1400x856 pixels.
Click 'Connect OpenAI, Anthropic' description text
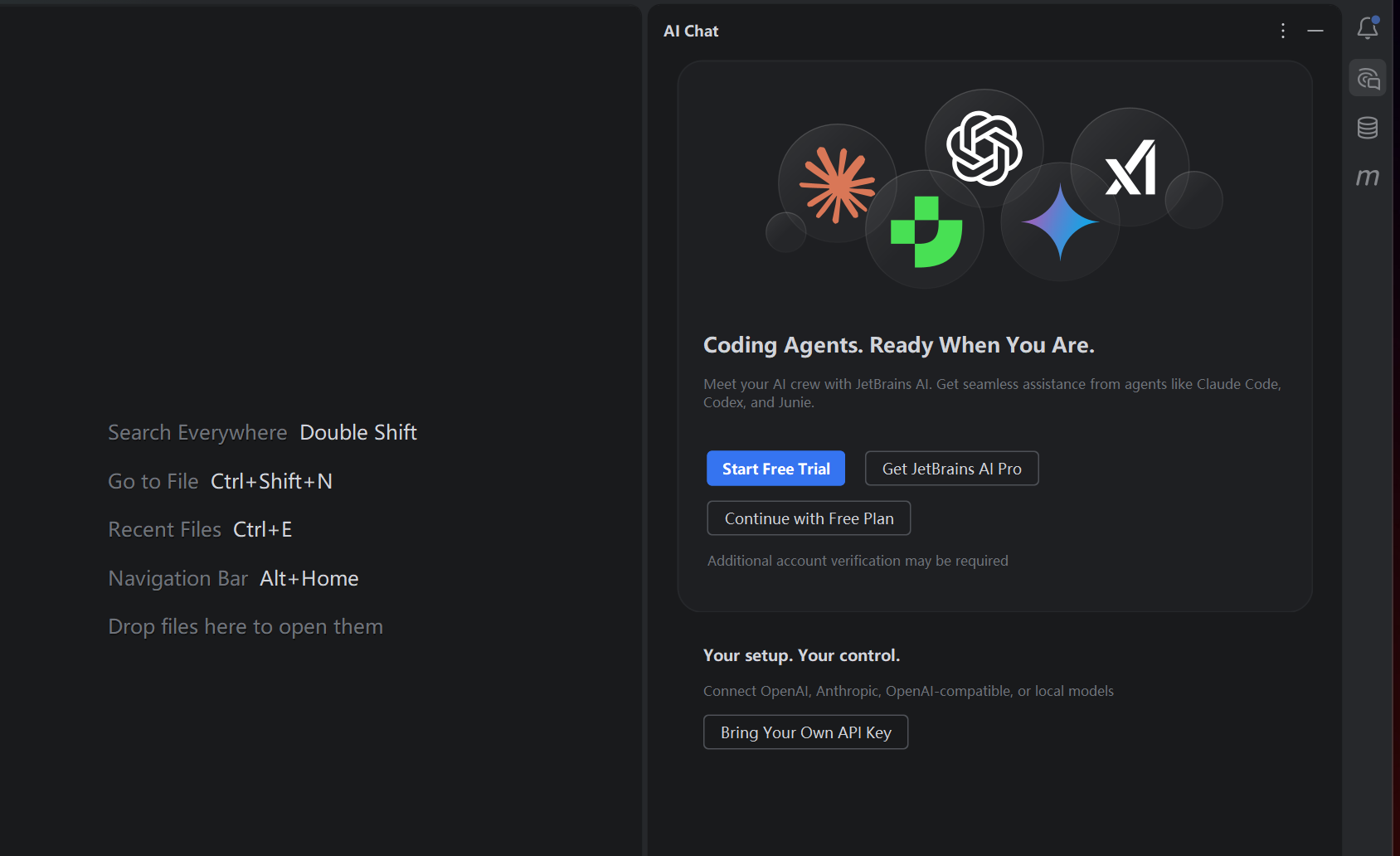(x=908, y=691)
